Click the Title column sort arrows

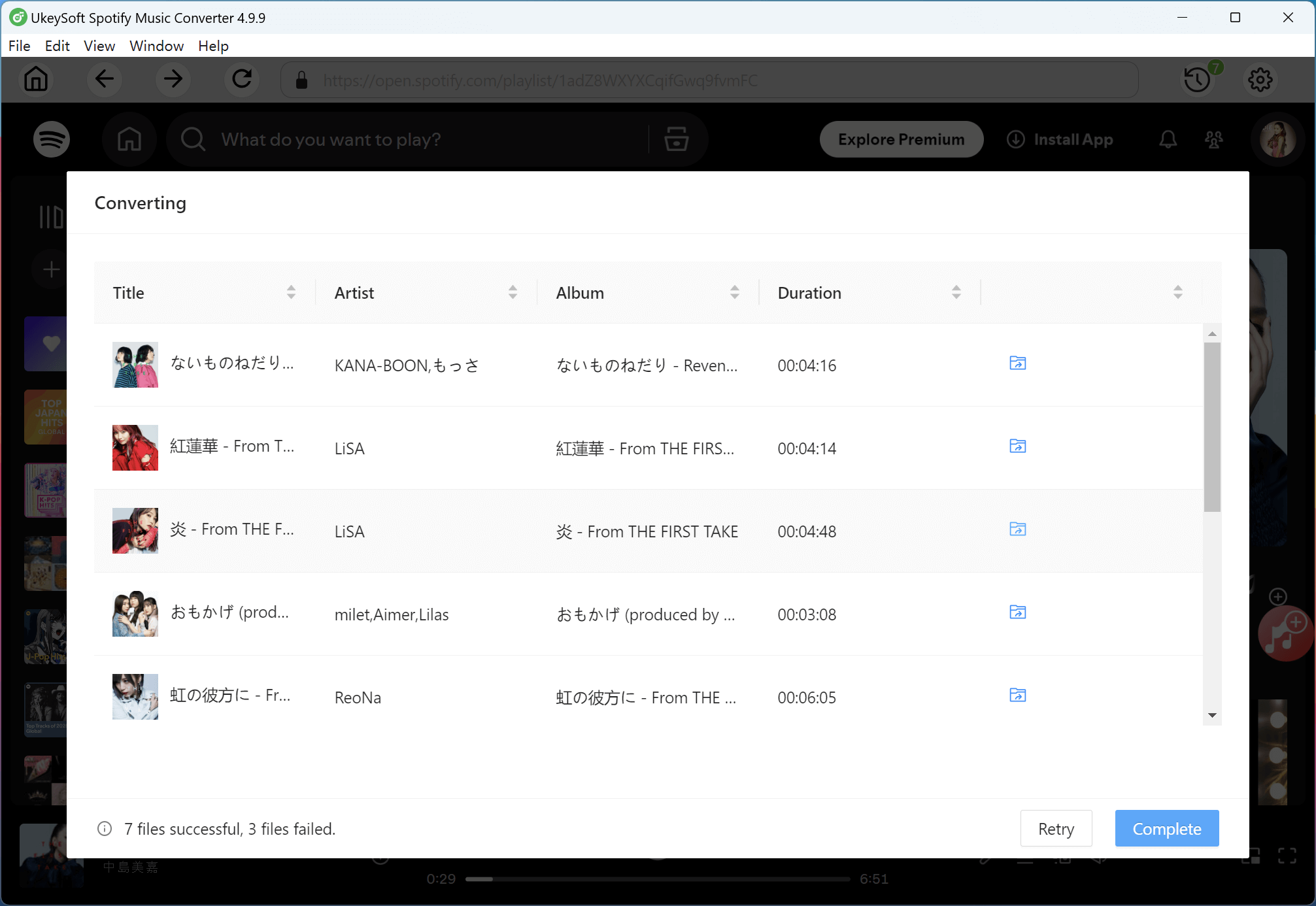pyautogui.click(x=290, y=292)
